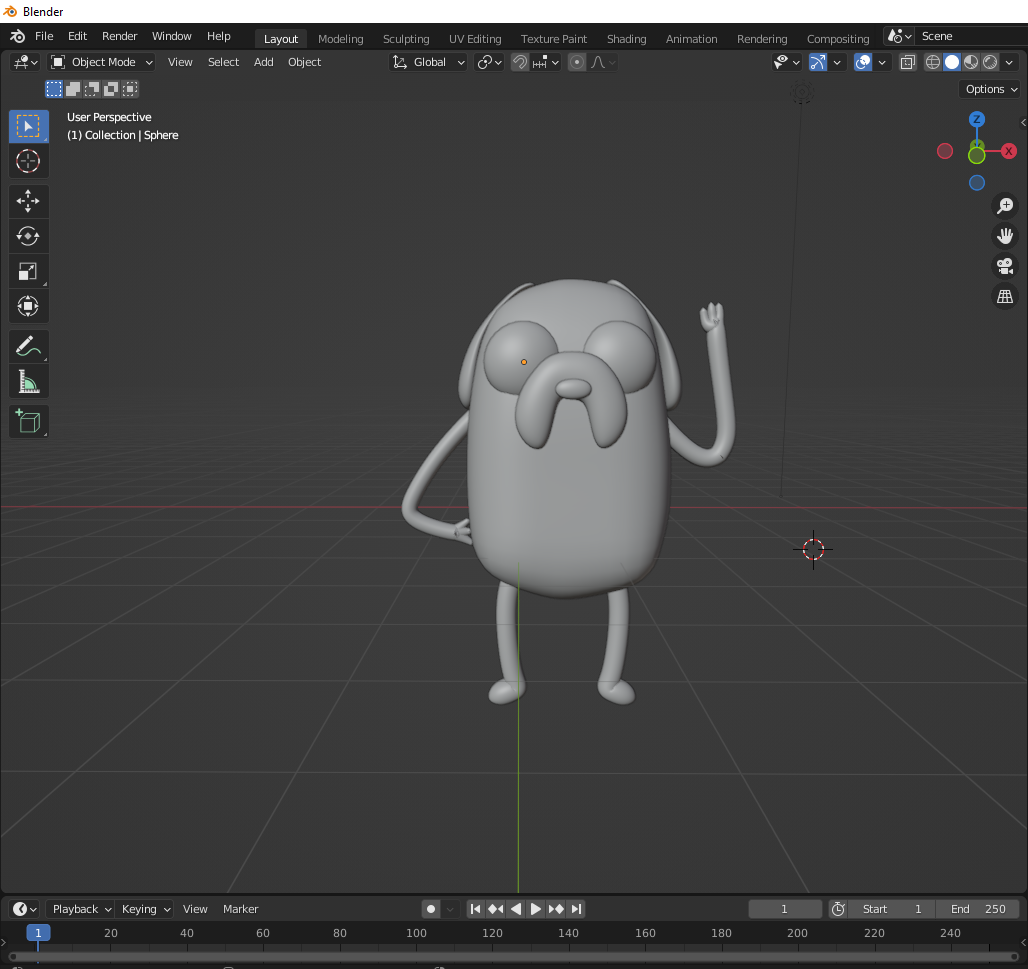Play the animation forward
Viewport: 1028px width, 969px height.
(x=536, y=909)
